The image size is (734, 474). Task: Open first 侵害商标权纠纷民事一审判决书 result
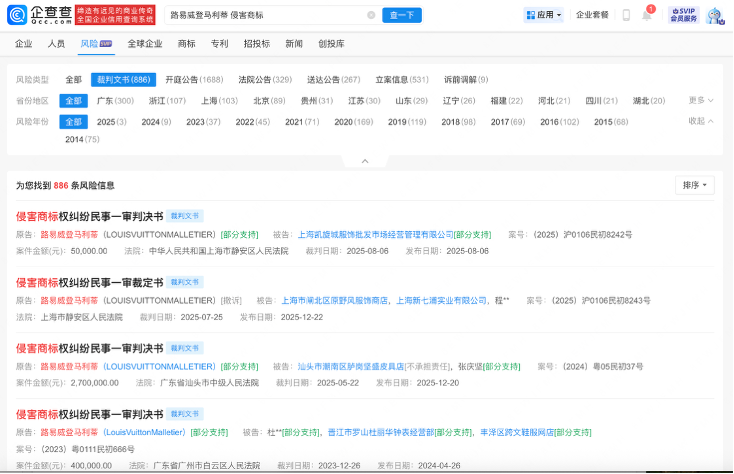coord(89,216)
